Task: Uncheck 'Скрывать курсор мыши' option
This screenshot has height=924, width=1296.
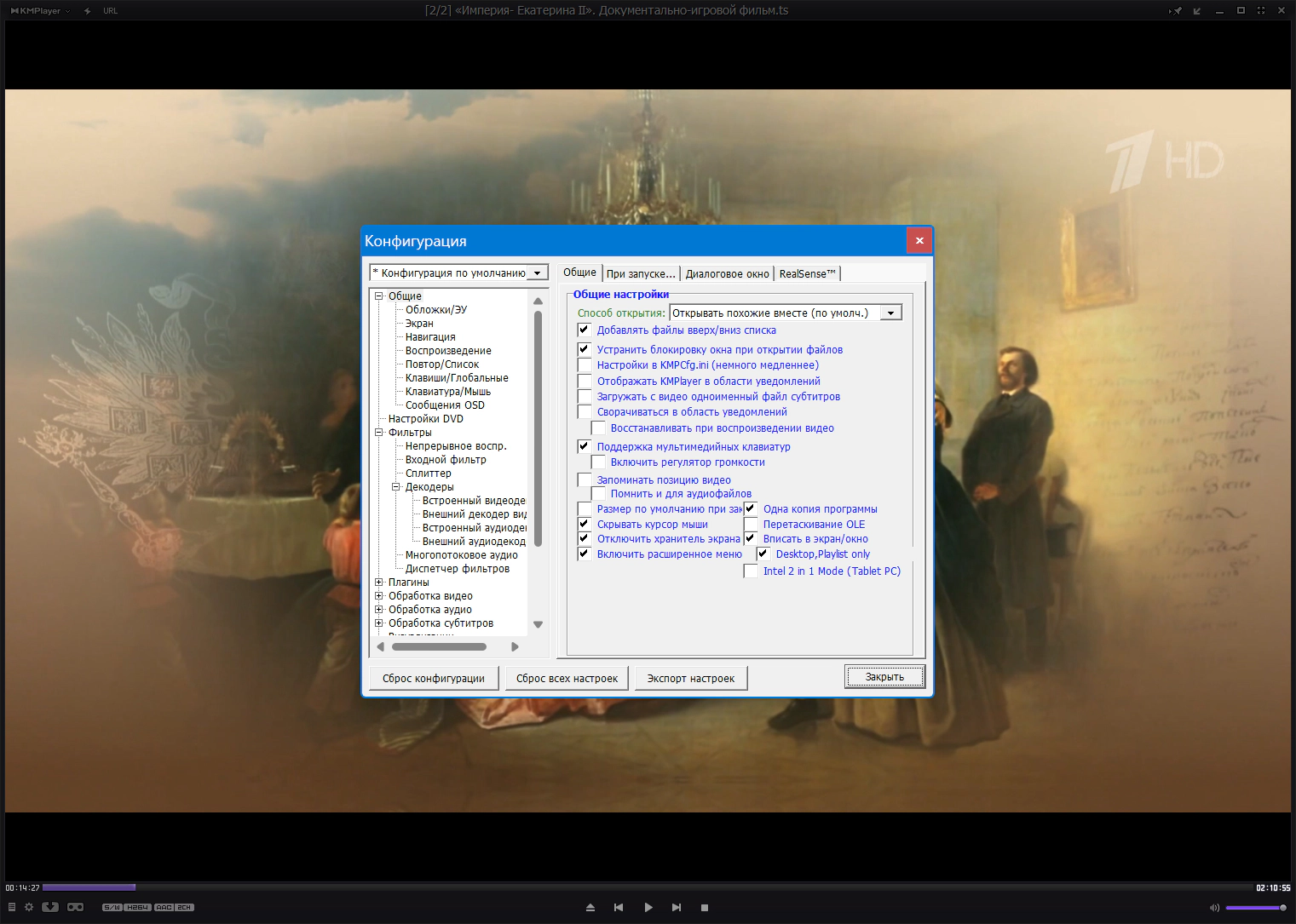Action: 585,525
